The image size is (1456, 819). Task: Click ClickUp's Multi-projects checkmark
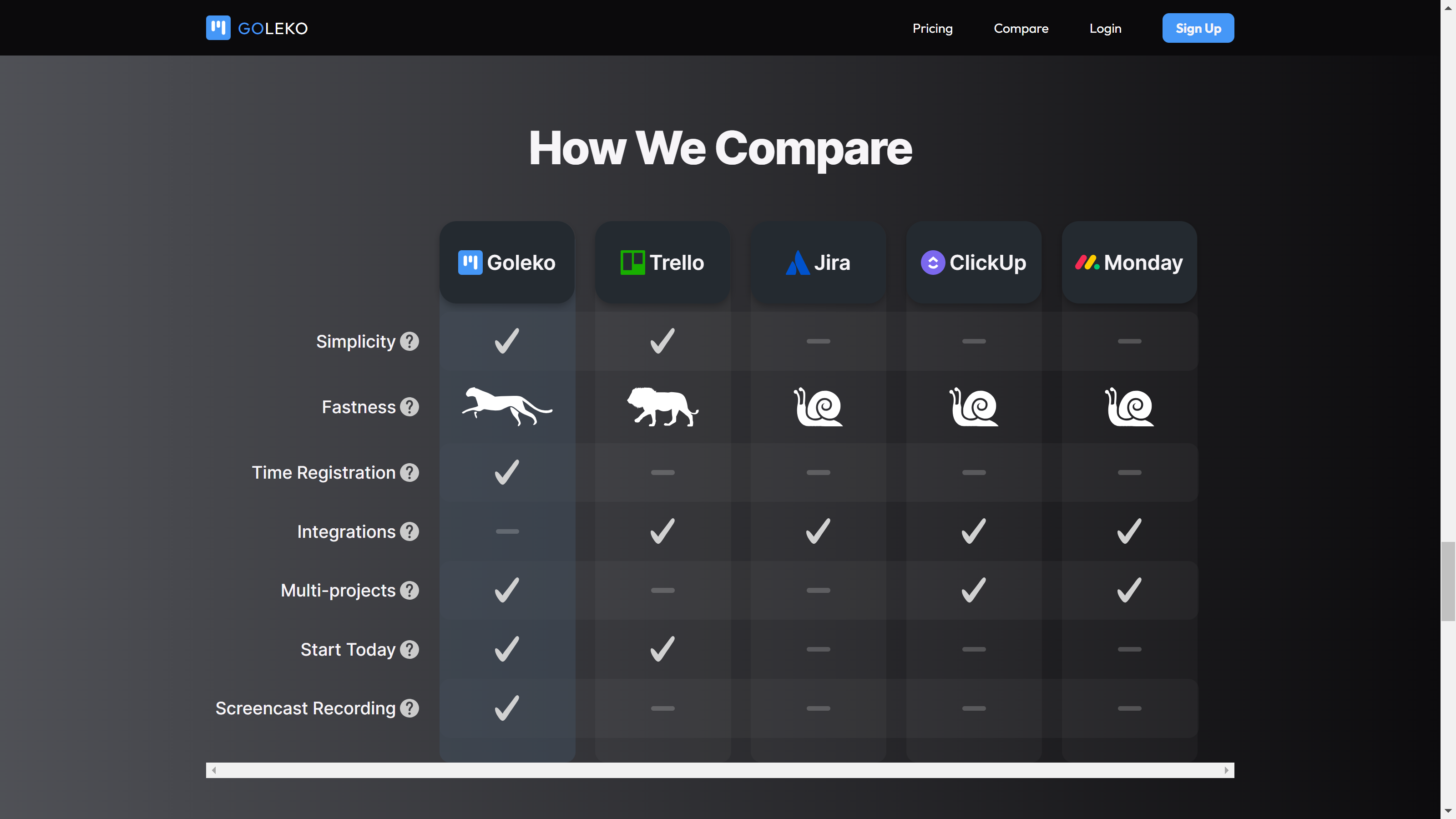coord(974,590)
